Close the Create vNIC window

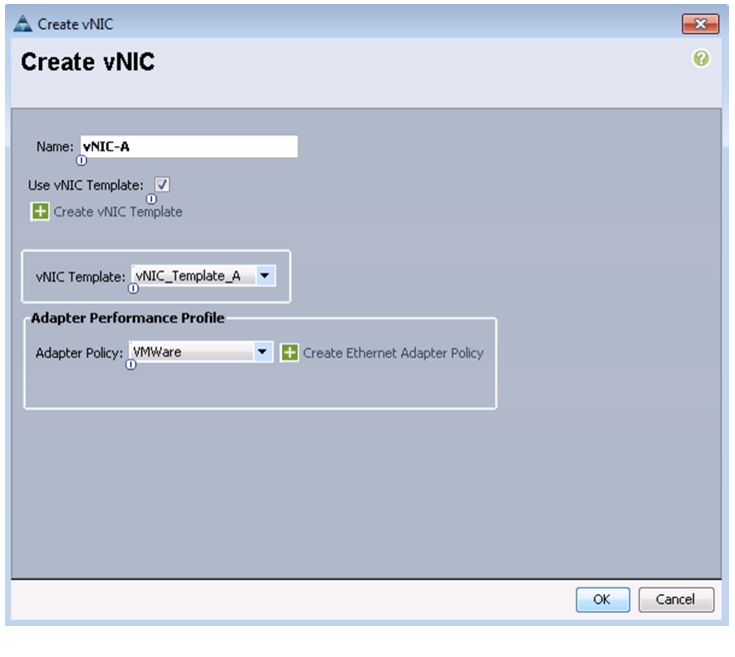tap(700, 24)
